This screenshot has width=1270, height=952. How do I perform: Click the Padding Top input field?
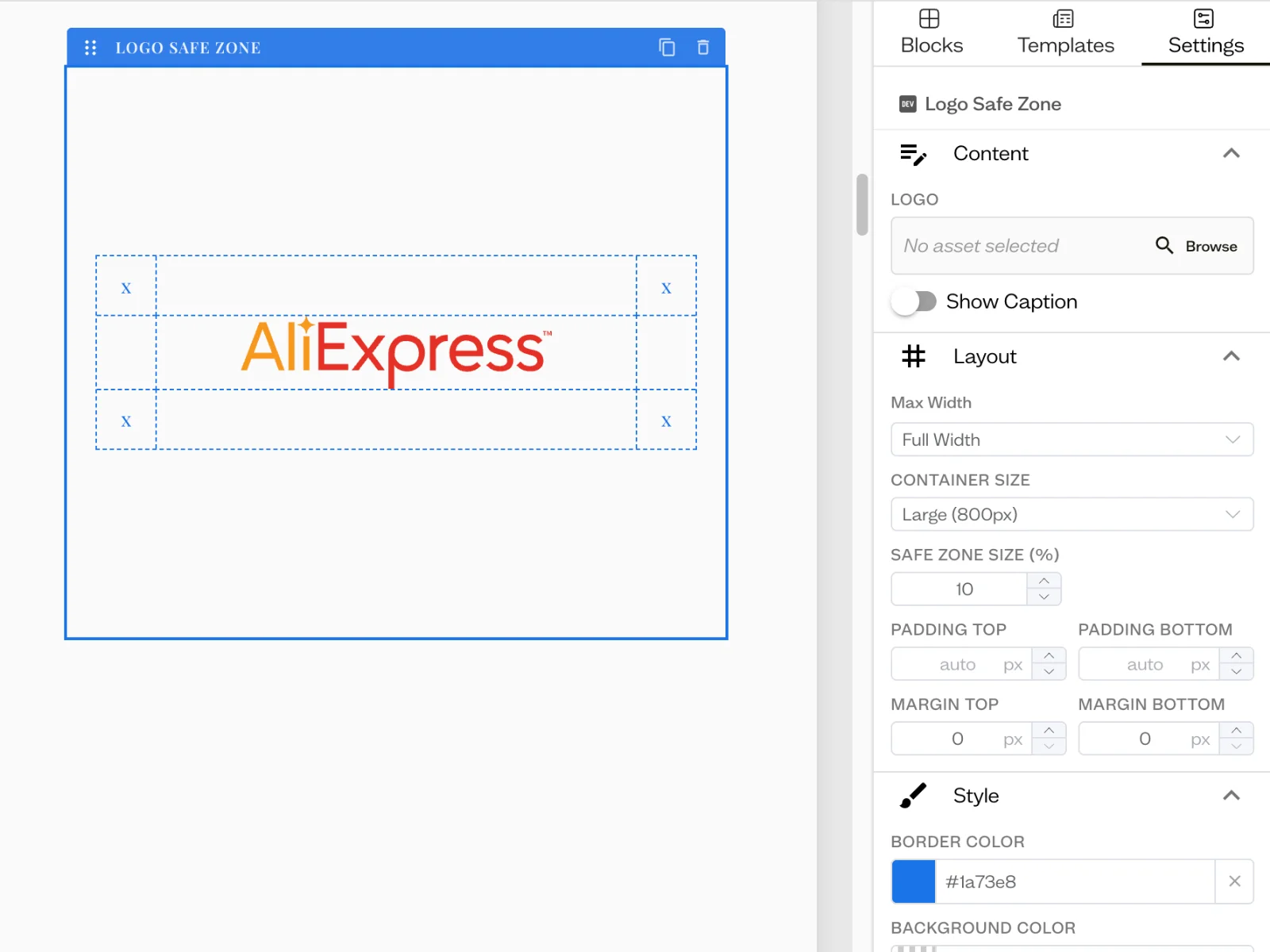point(962,664)
